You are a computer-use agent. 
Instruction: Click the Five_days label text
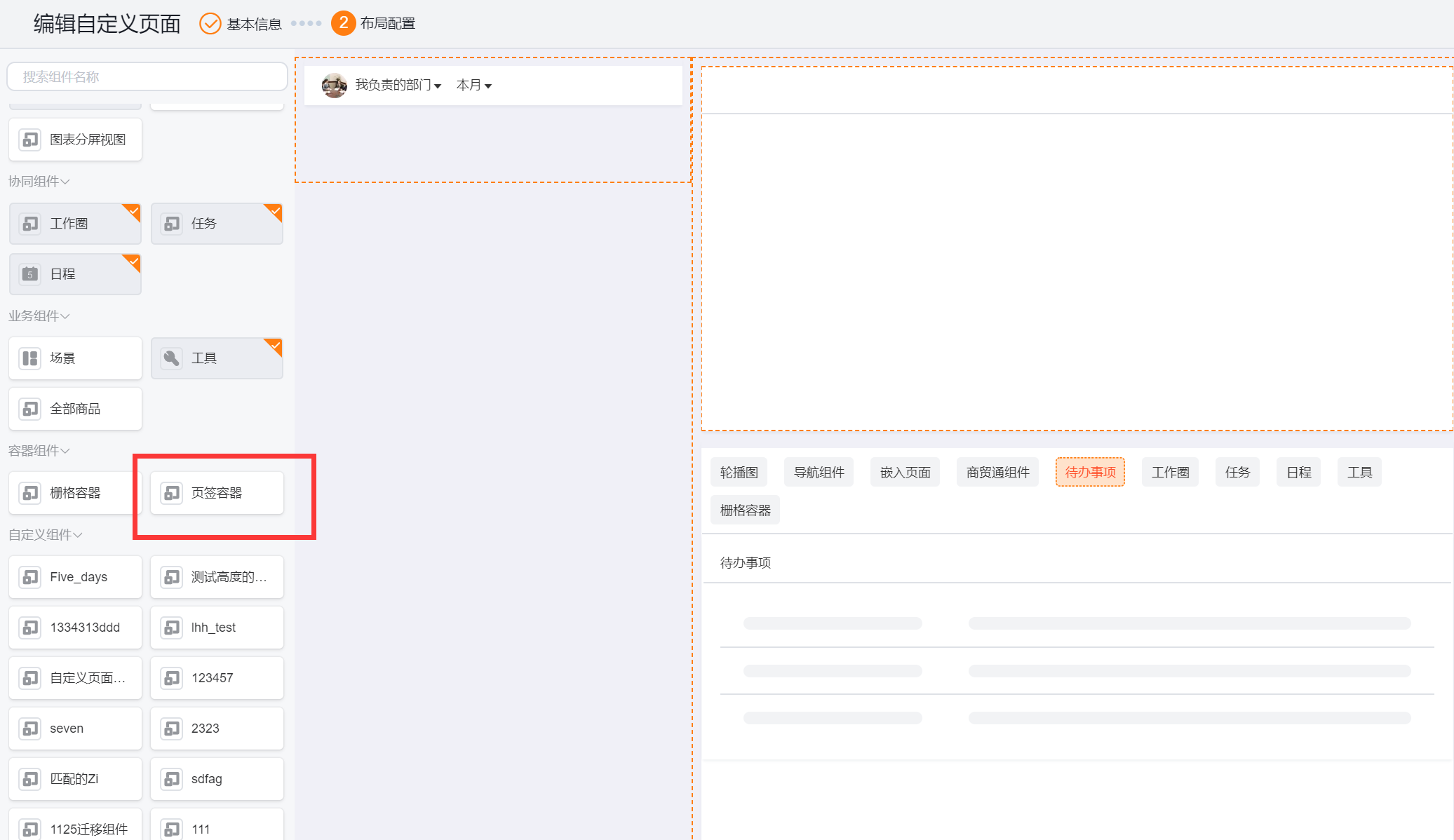(79, 577)
